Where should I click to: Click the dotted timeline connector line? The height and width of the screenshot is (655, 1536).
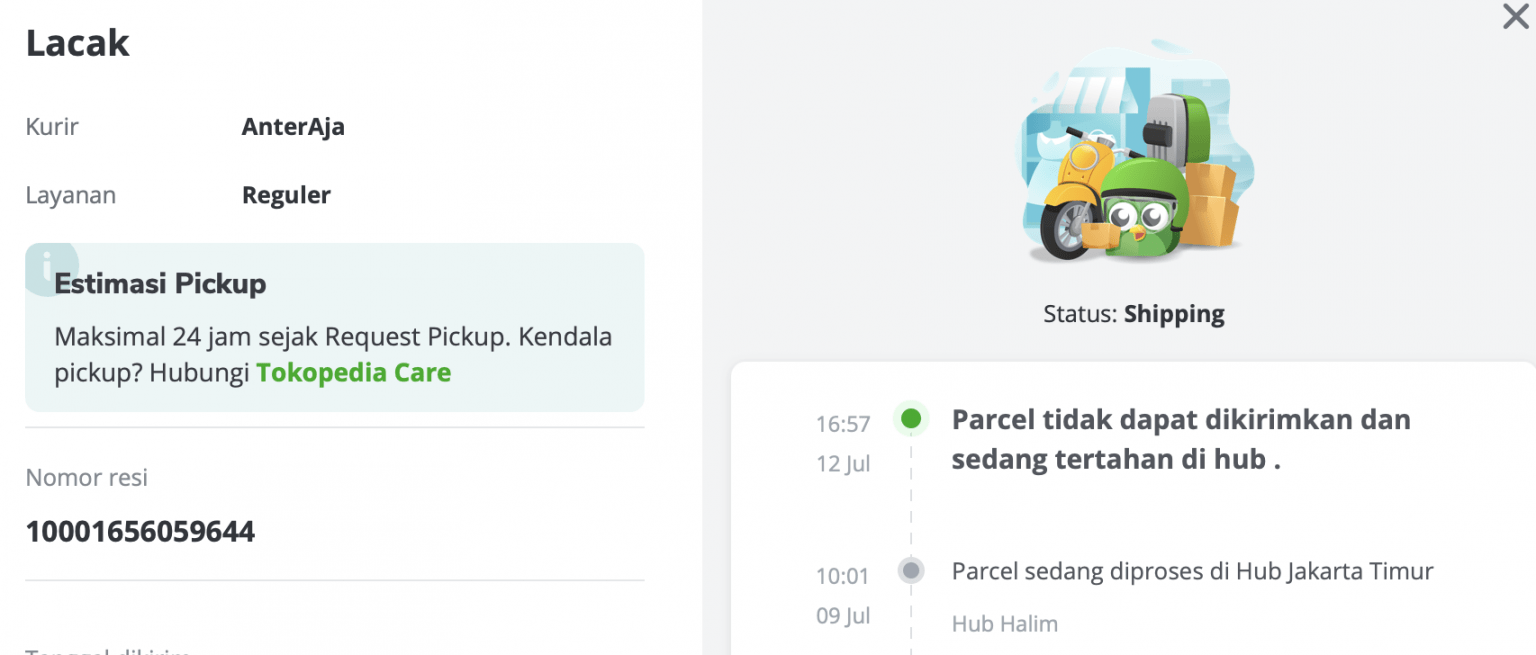(910, 500)
